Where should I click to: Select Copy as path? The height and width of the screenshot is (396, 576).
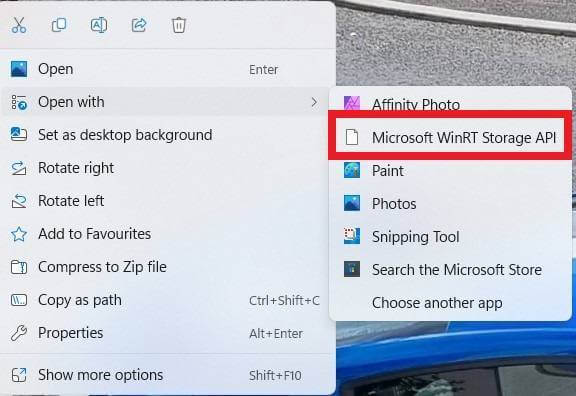coord(168,300)
